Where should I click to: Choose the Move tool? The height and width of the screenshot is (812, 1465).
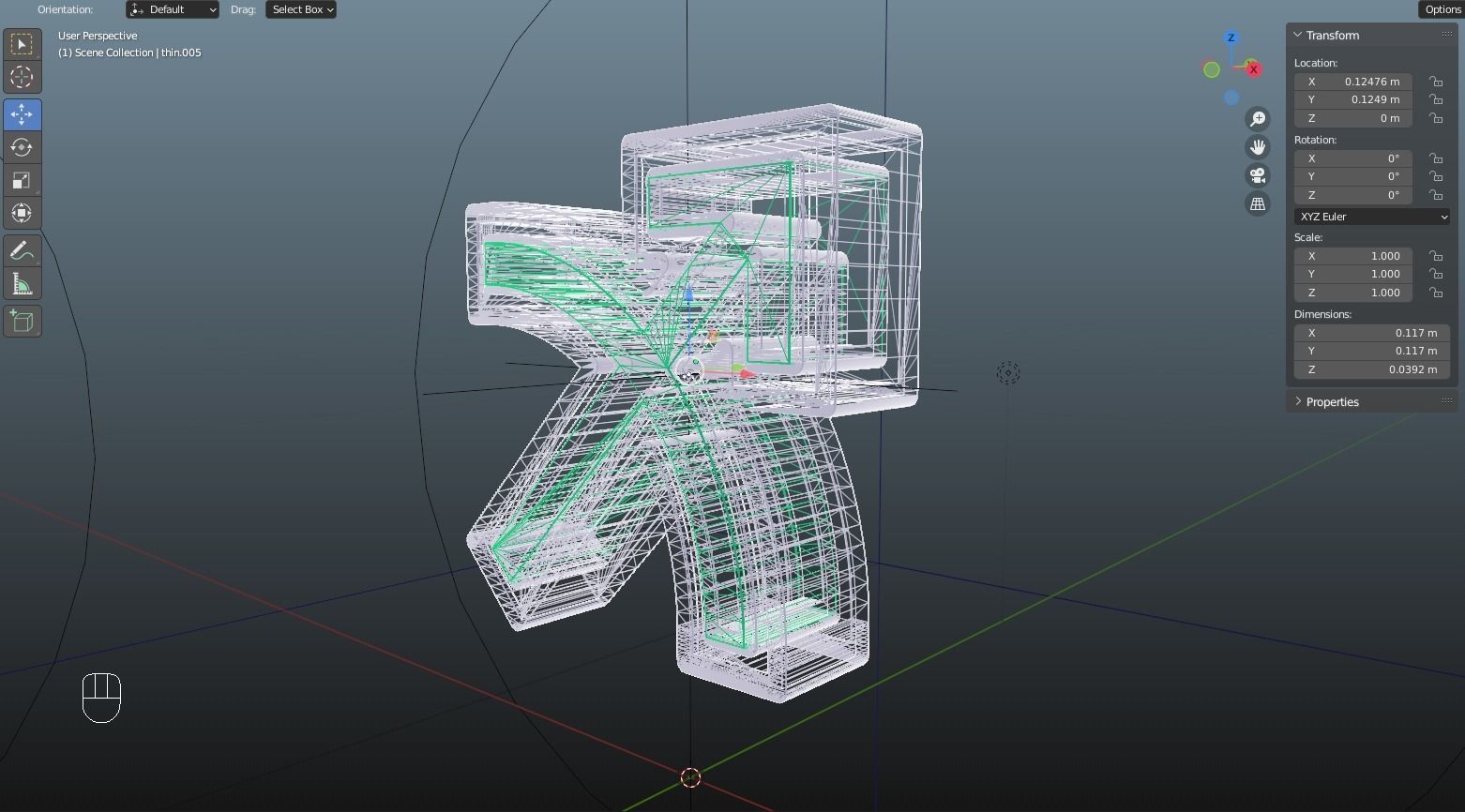click(x=22, y=114)
